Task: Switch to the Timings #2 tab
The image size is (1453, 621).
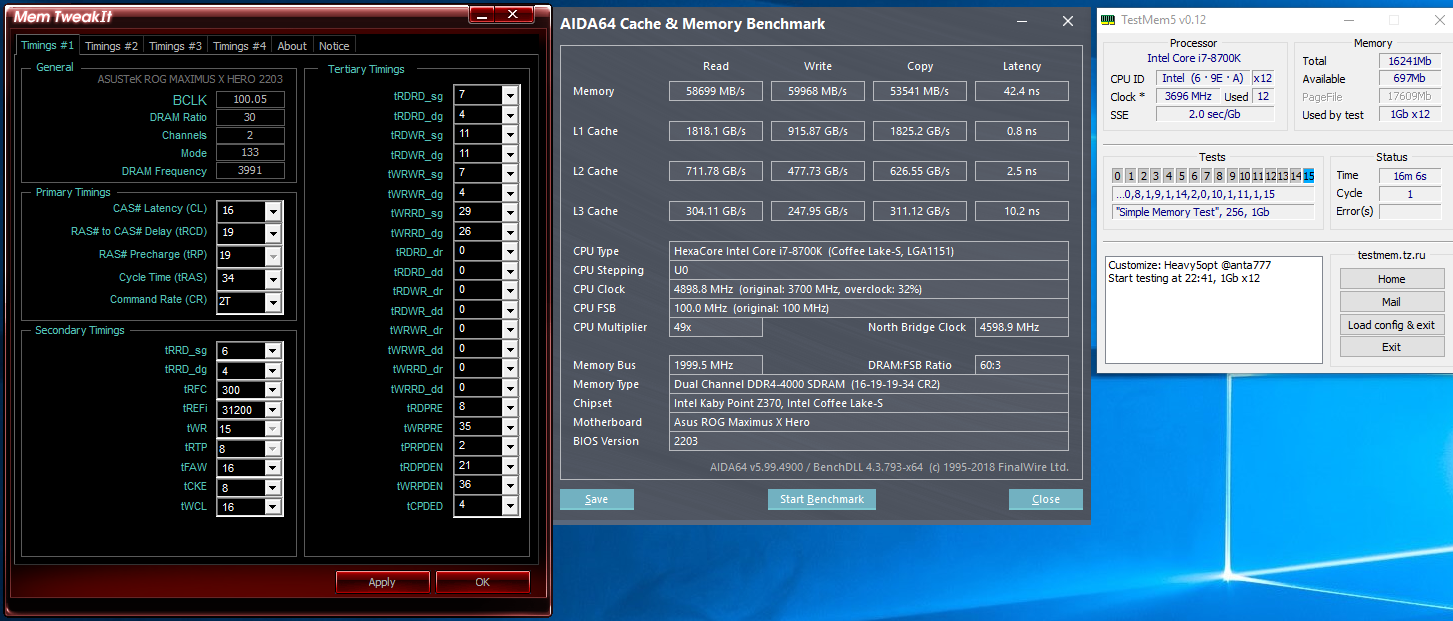Action: [x=111, y=46]
